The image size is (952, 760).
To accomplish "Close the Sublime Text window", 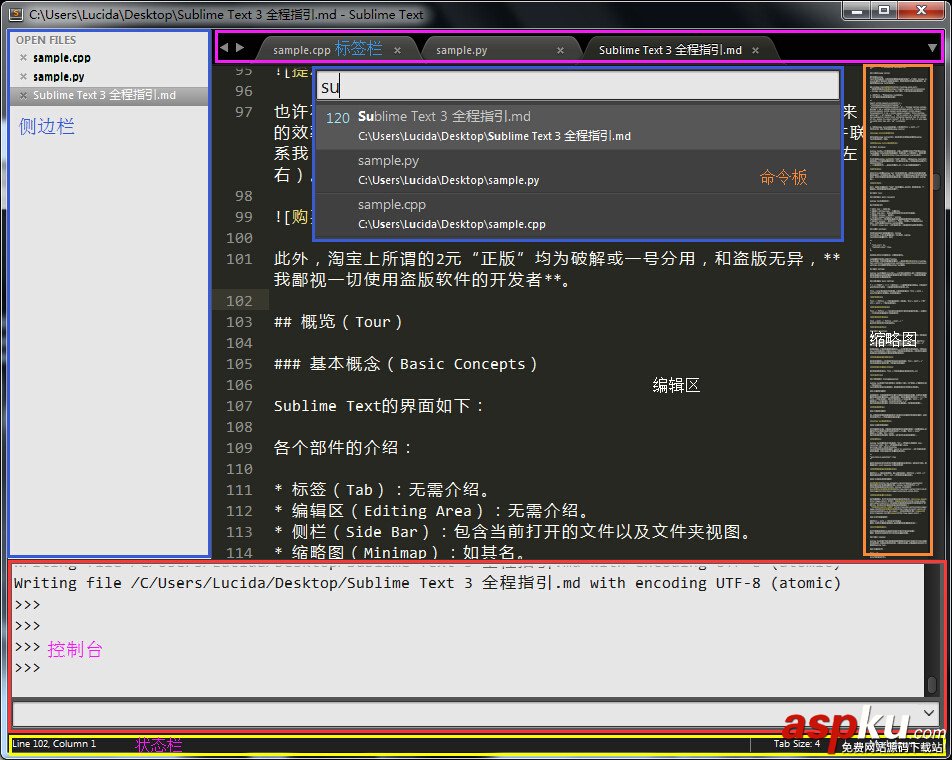I will click(921, 10).
